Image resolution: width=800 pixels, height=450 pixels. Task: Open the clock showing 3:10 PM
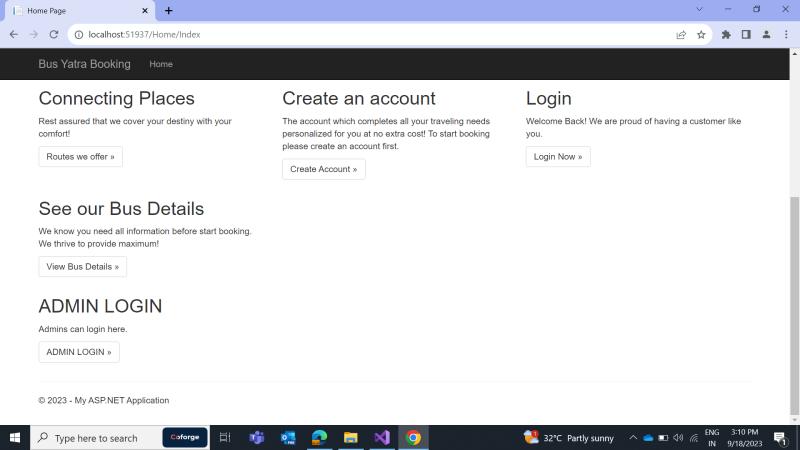pos(745,438)
